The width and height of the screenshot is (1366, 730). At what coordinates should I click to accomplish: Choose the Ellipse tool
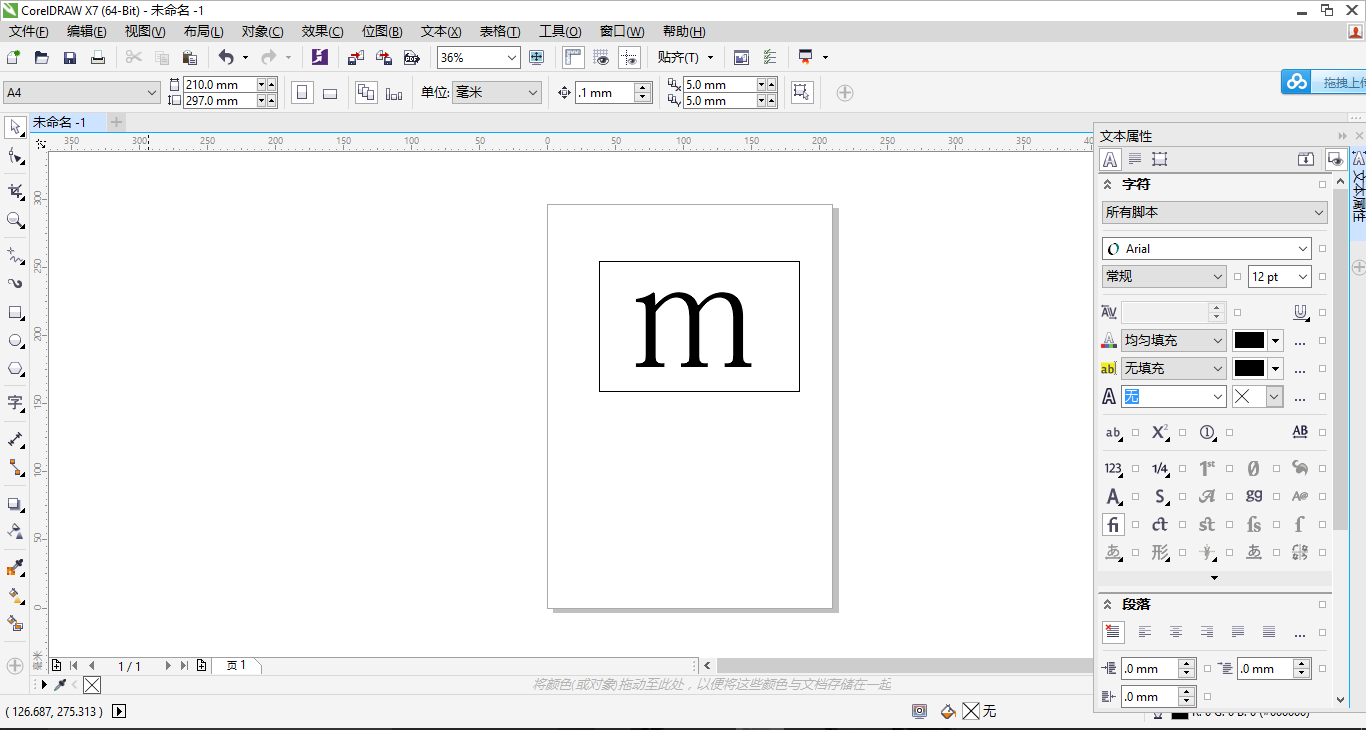coord(15,341)
